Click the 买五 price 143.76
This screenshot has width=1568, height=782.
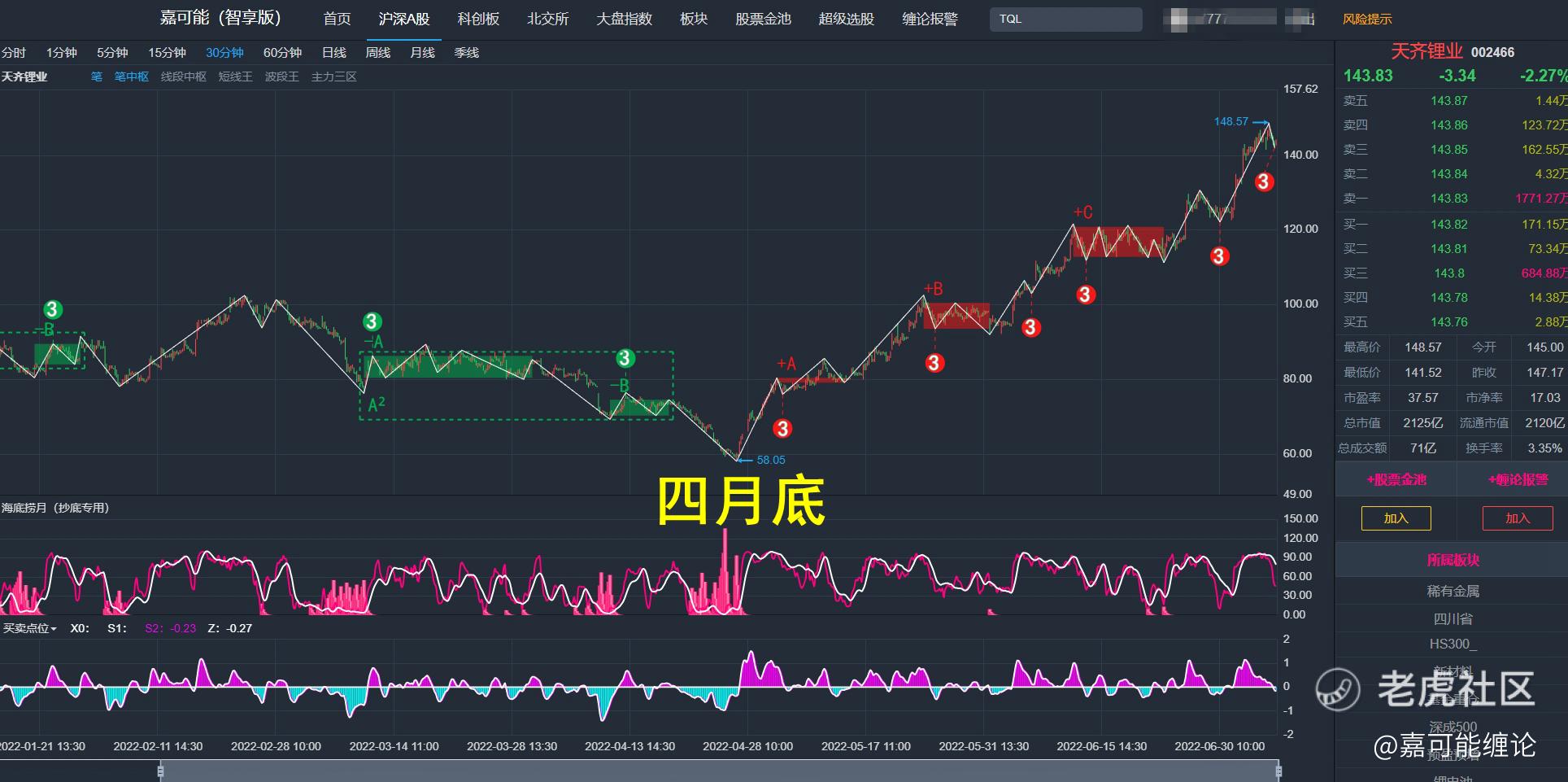click(1449, 322)
